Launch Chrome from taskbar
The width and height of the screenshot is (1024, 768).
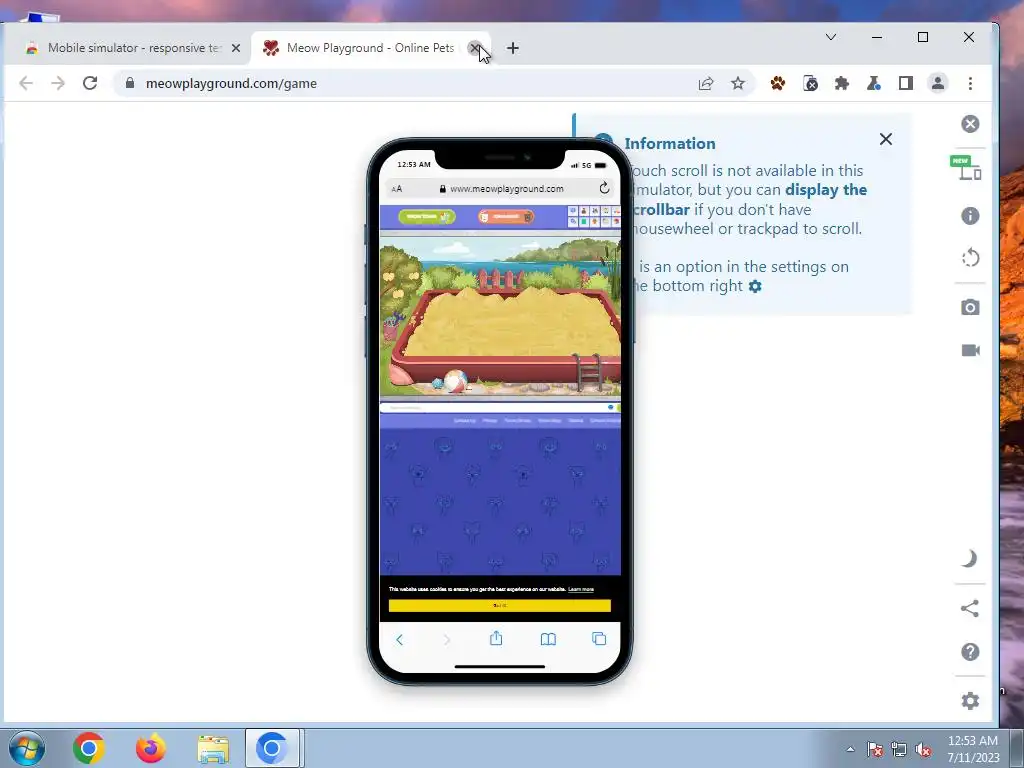pyautogui.click(x=89, y=748)
